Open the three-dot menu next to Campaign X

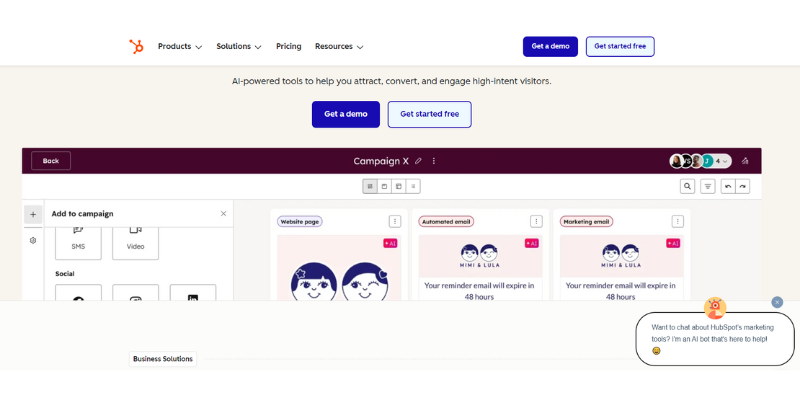coord(434,161)
